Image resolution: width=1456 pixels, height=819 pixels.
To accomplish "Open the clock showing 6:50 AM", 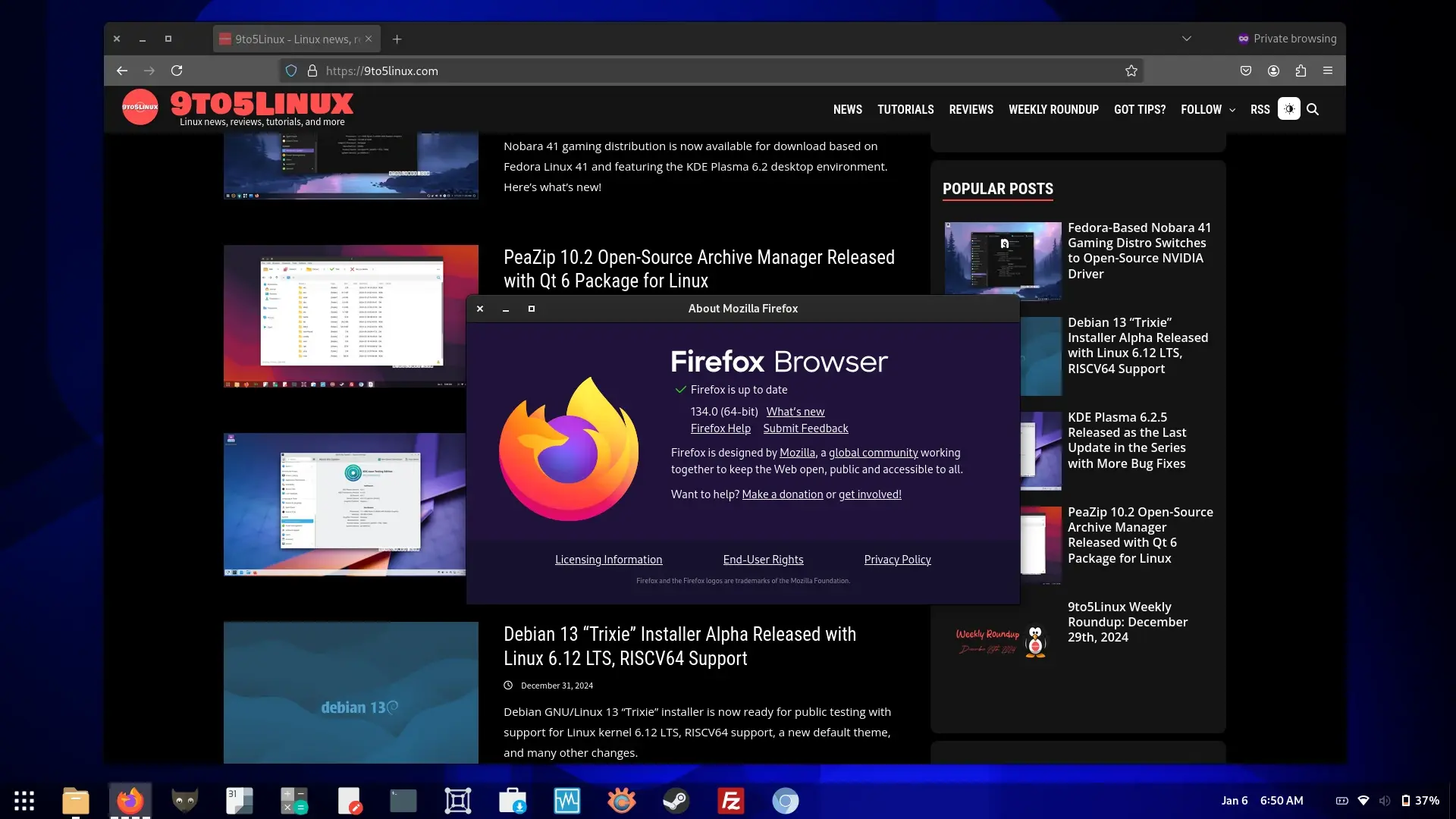I will point(1282,801).
